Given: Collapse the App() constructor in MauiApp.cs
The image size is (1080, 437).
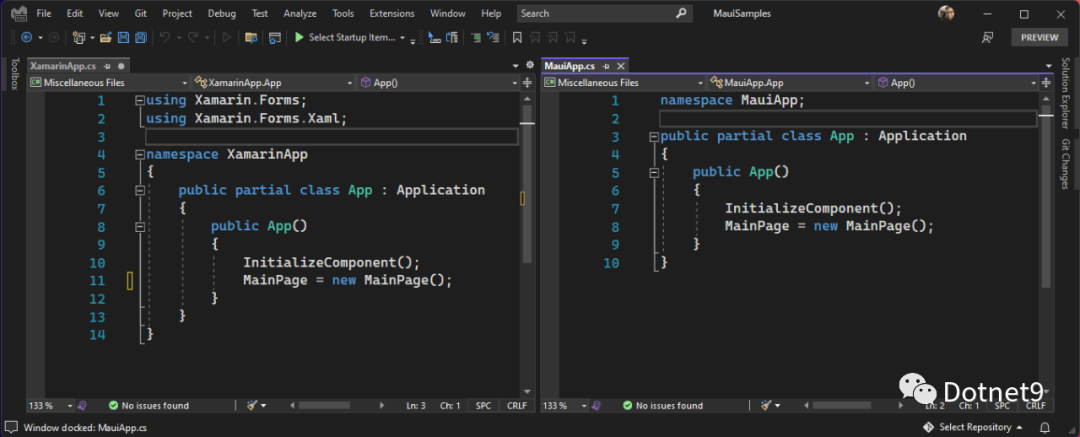Looking at the screenshot, I should (654, 172).
